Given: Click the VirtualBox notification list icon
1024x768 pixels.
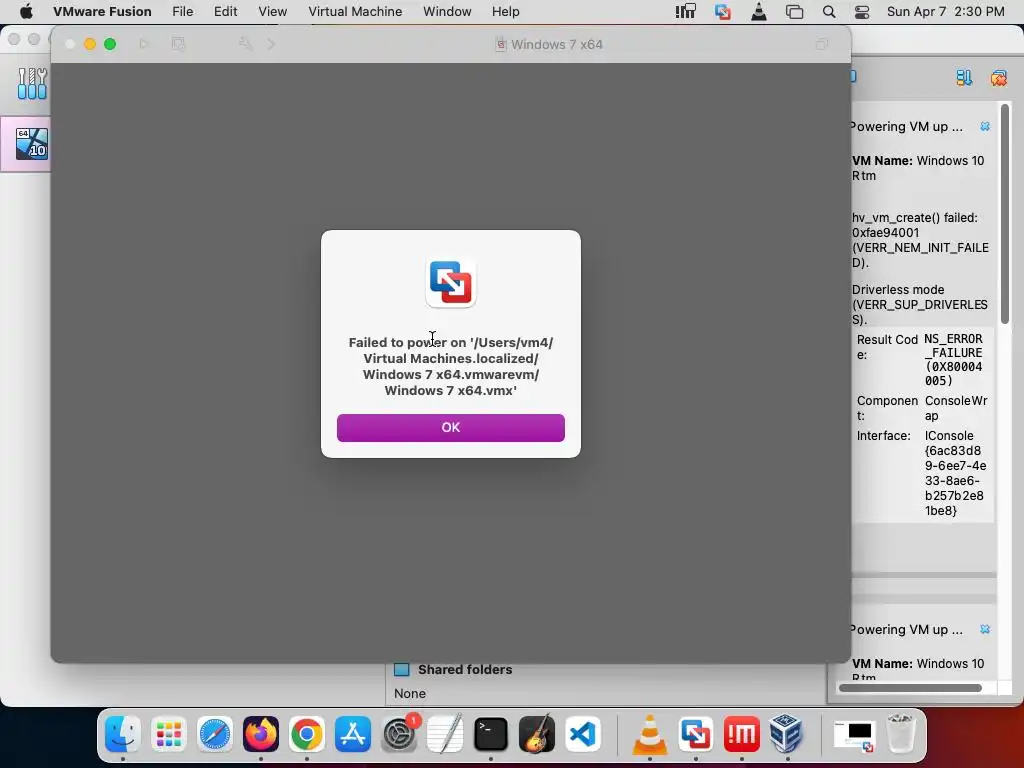Looking at the screenshot, I should coord(964,78).
